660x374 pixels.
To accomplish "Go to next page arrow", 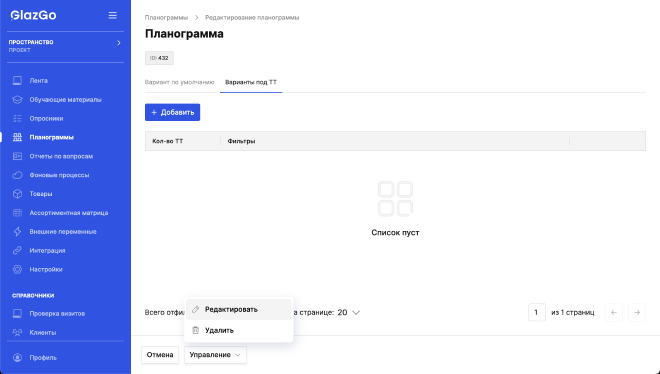I will 637,313.
